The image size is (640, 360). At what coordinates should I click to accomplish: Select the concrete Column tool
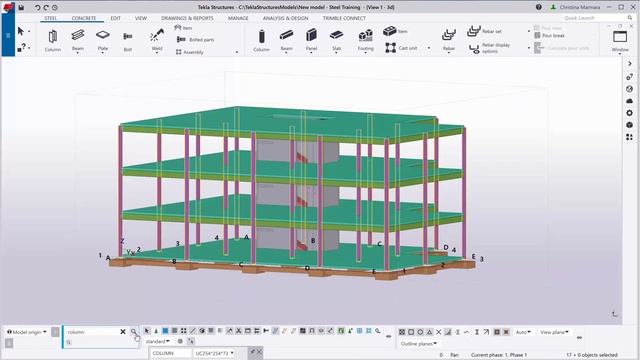click(x=261, y=40)
